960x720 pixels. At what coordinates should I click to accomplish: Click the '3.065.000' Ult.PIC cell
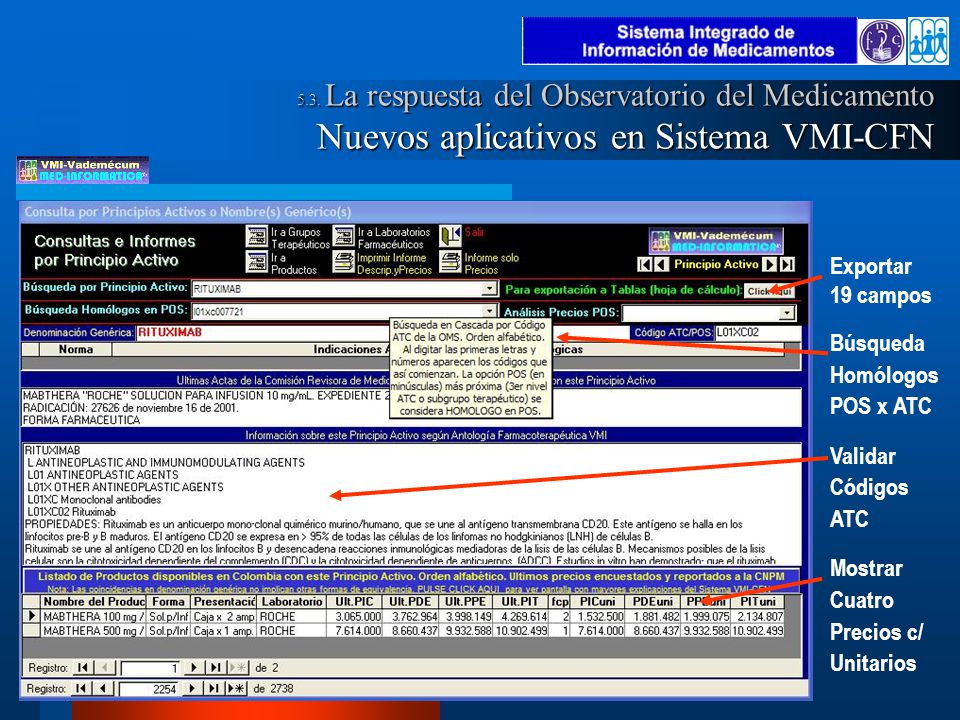click(354, 617)
